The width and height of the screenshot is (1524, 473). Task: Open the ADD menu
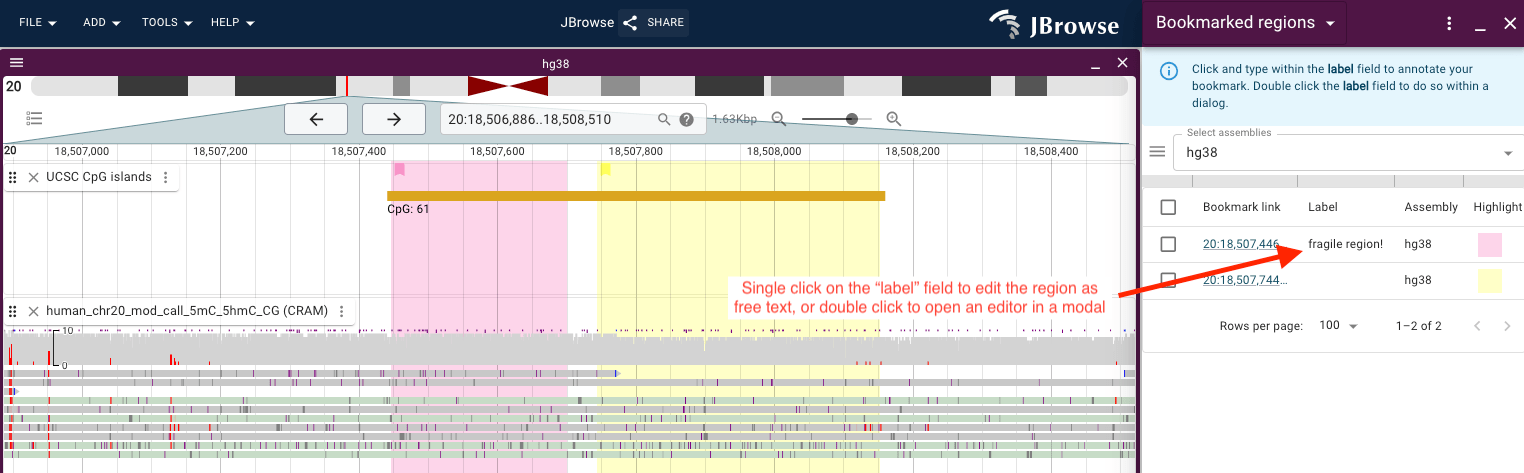(101, 22)
